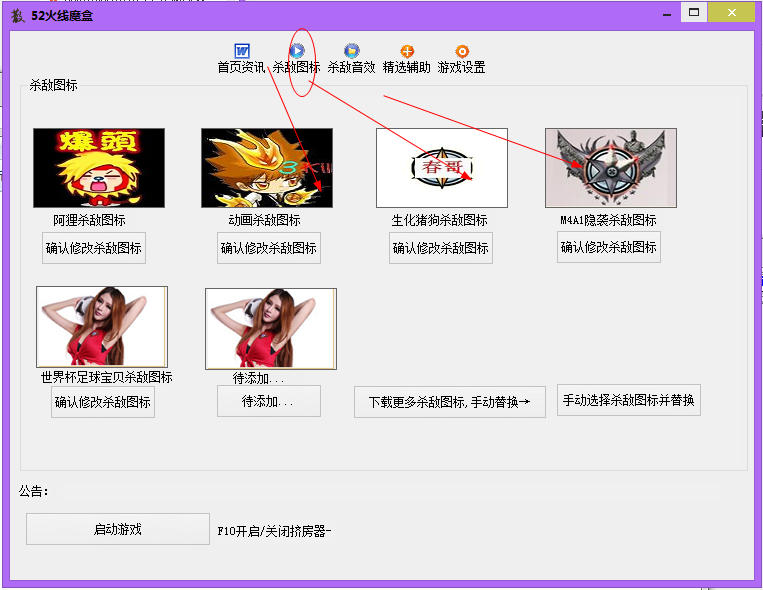Screen dimensions: 763x590
Task: Click 手动选择杀敌图标并替换 button
Action: coord(629,400)
